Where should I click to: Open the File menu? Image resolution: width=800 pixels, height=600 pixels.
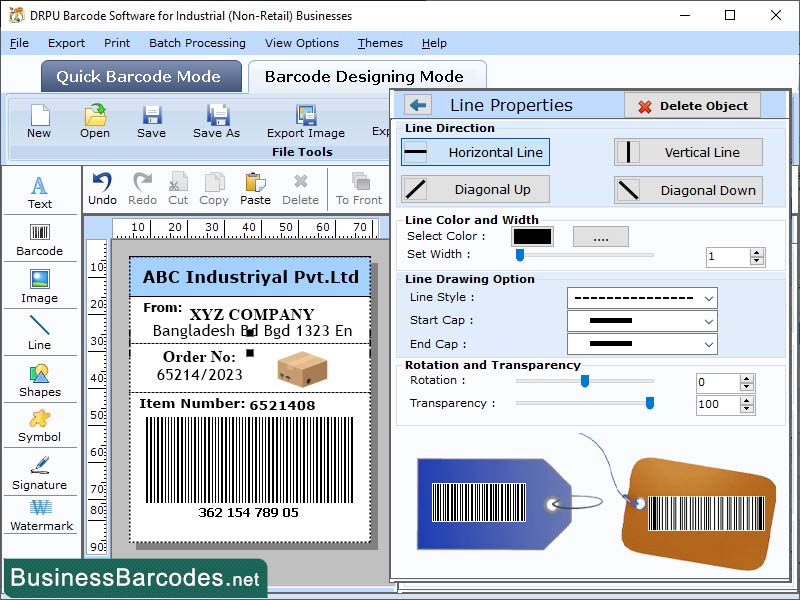point(19,43)
